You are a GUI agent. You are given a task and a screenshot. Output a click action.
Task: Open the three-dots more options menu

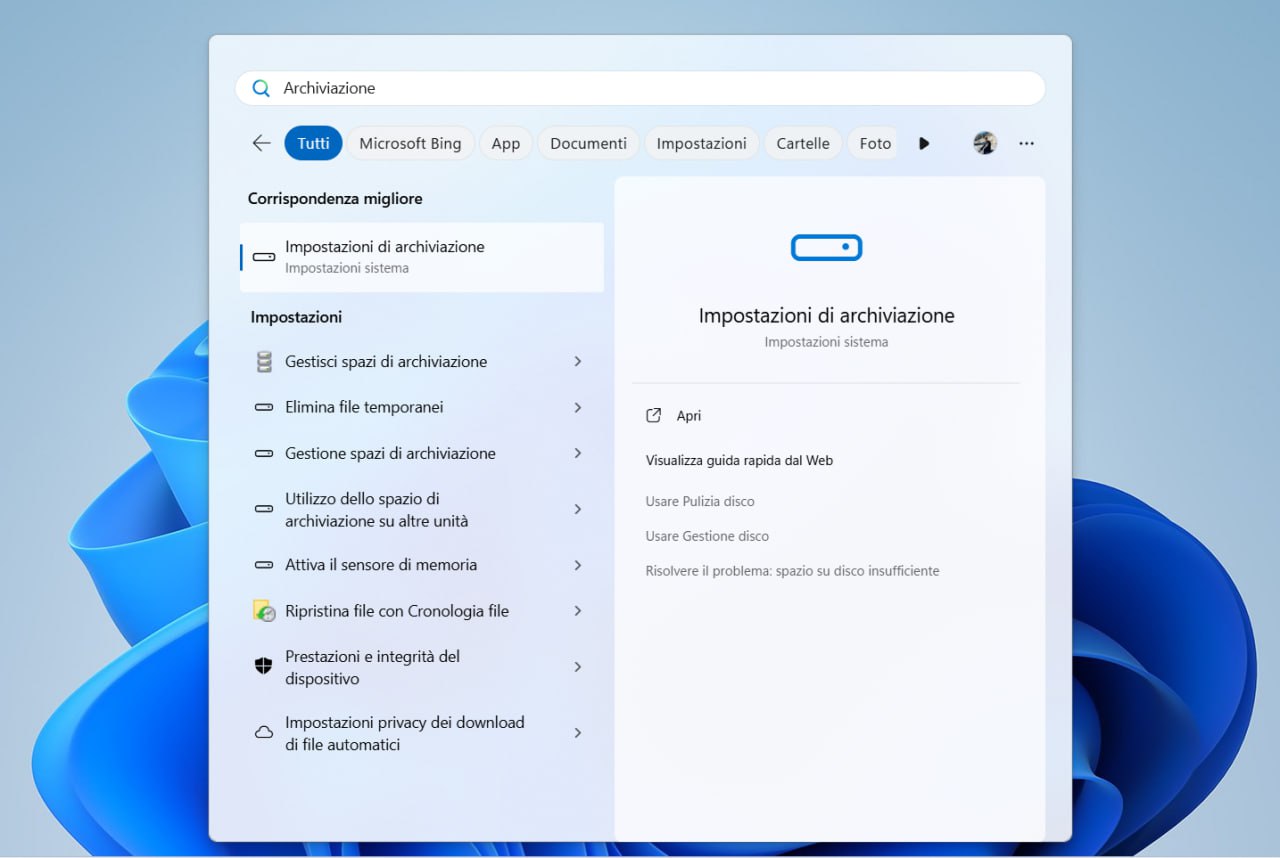point(1026,143)
